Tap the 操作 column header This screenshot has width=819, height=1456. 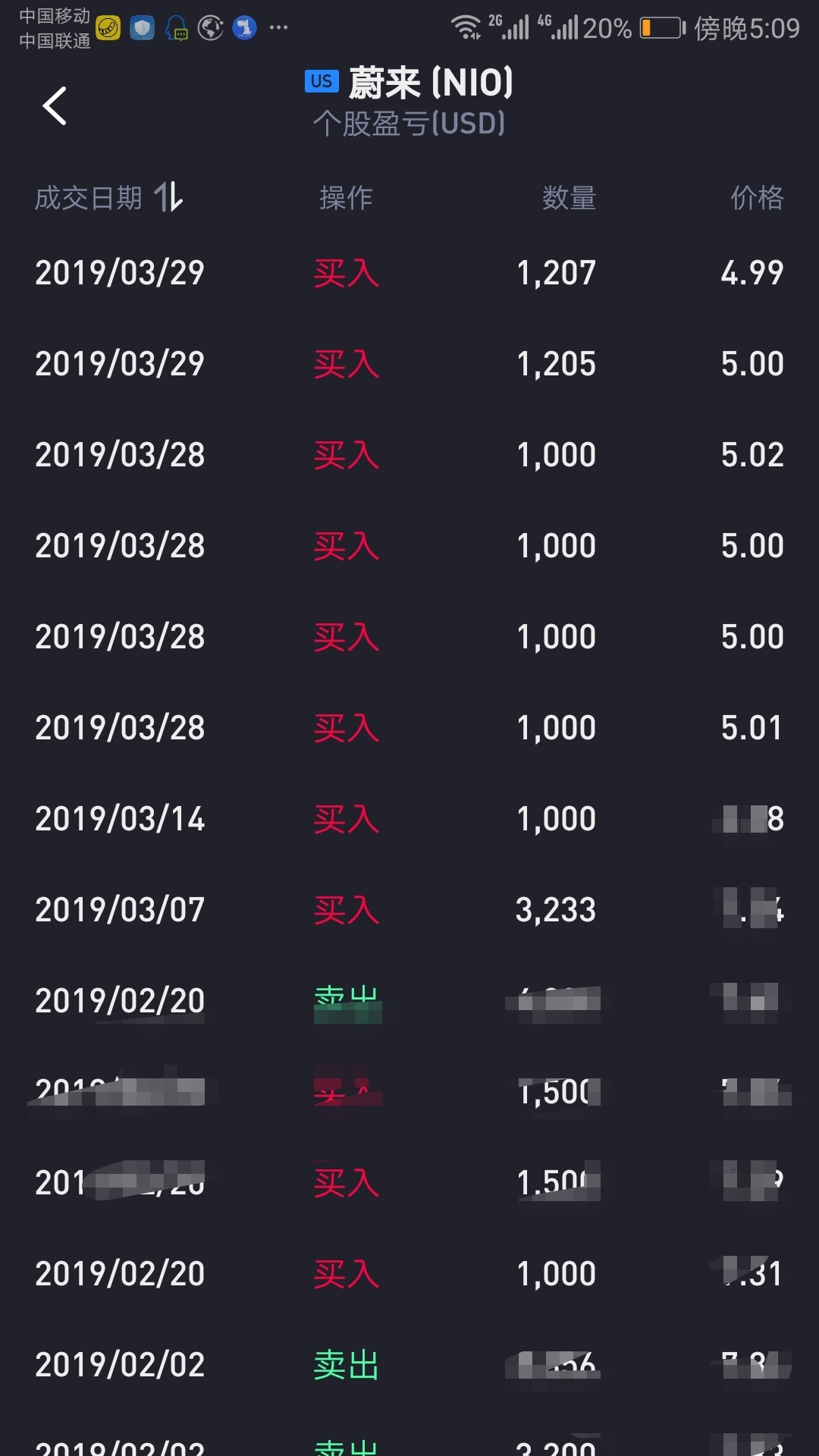click(x=346, y=198)
